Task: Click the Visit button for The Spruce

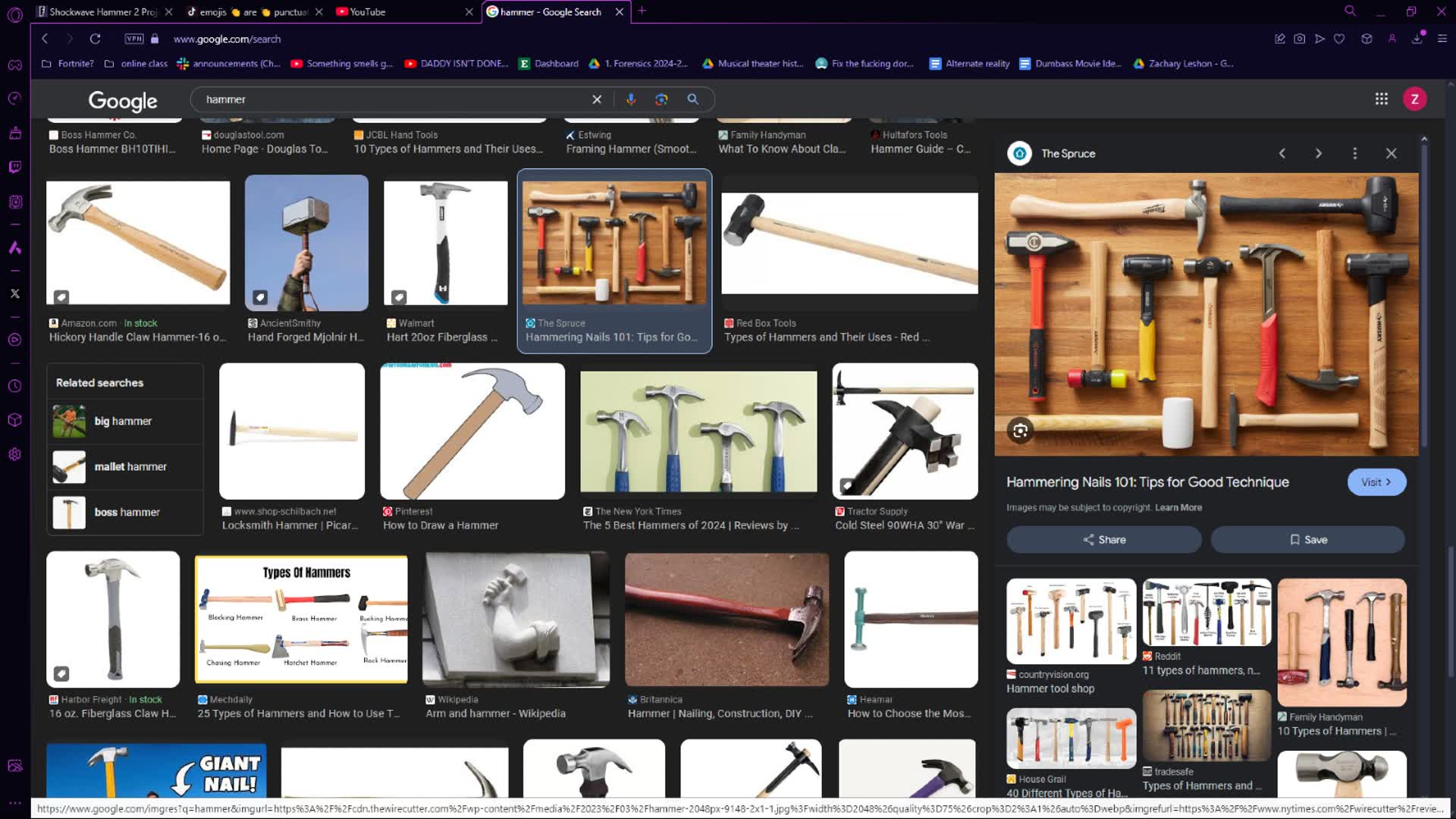Action: pyautogui.click(x=1376, y=482)
